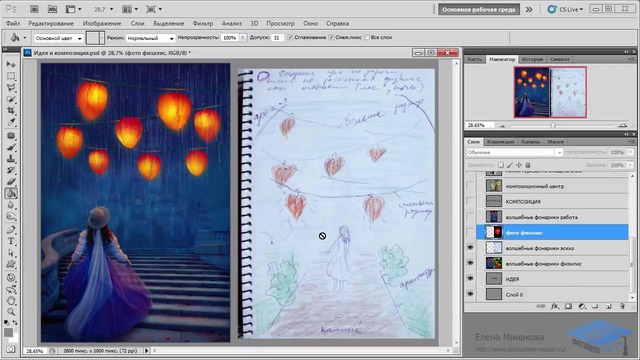Hide the Слой 0 layer
The image size is (640, 360).
tap(470, 294)
